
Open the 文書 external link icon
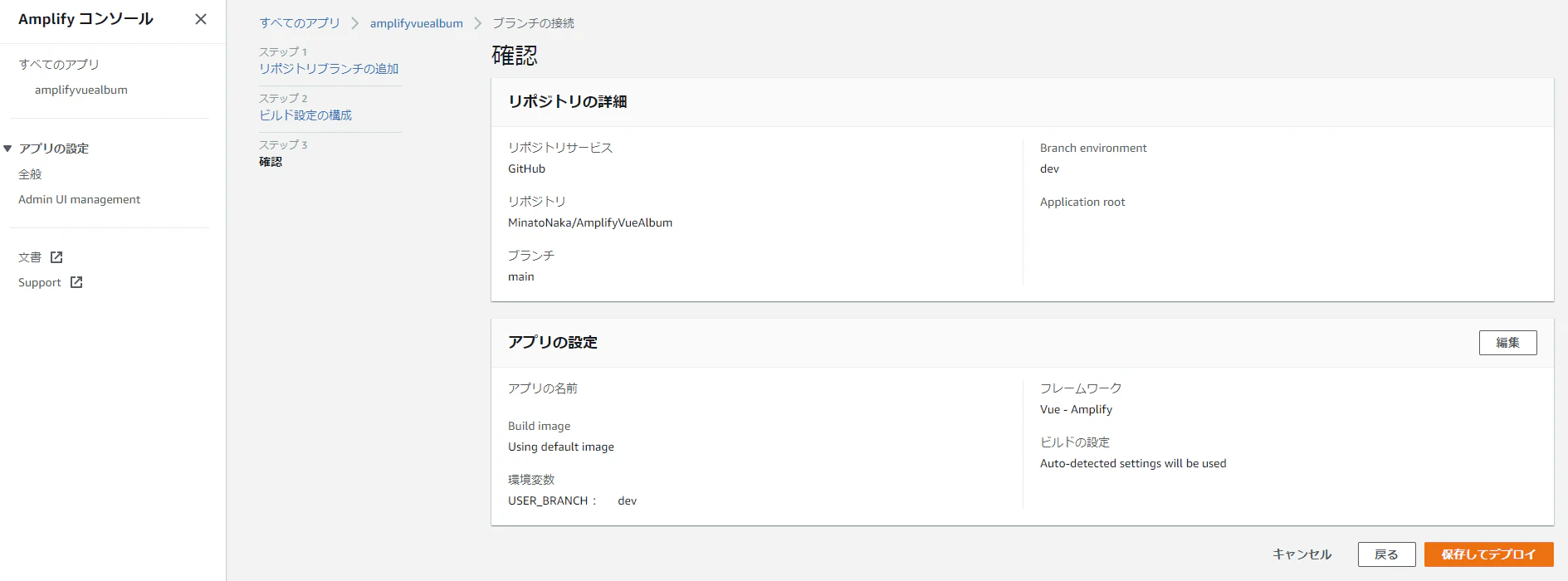coord(56,257)
